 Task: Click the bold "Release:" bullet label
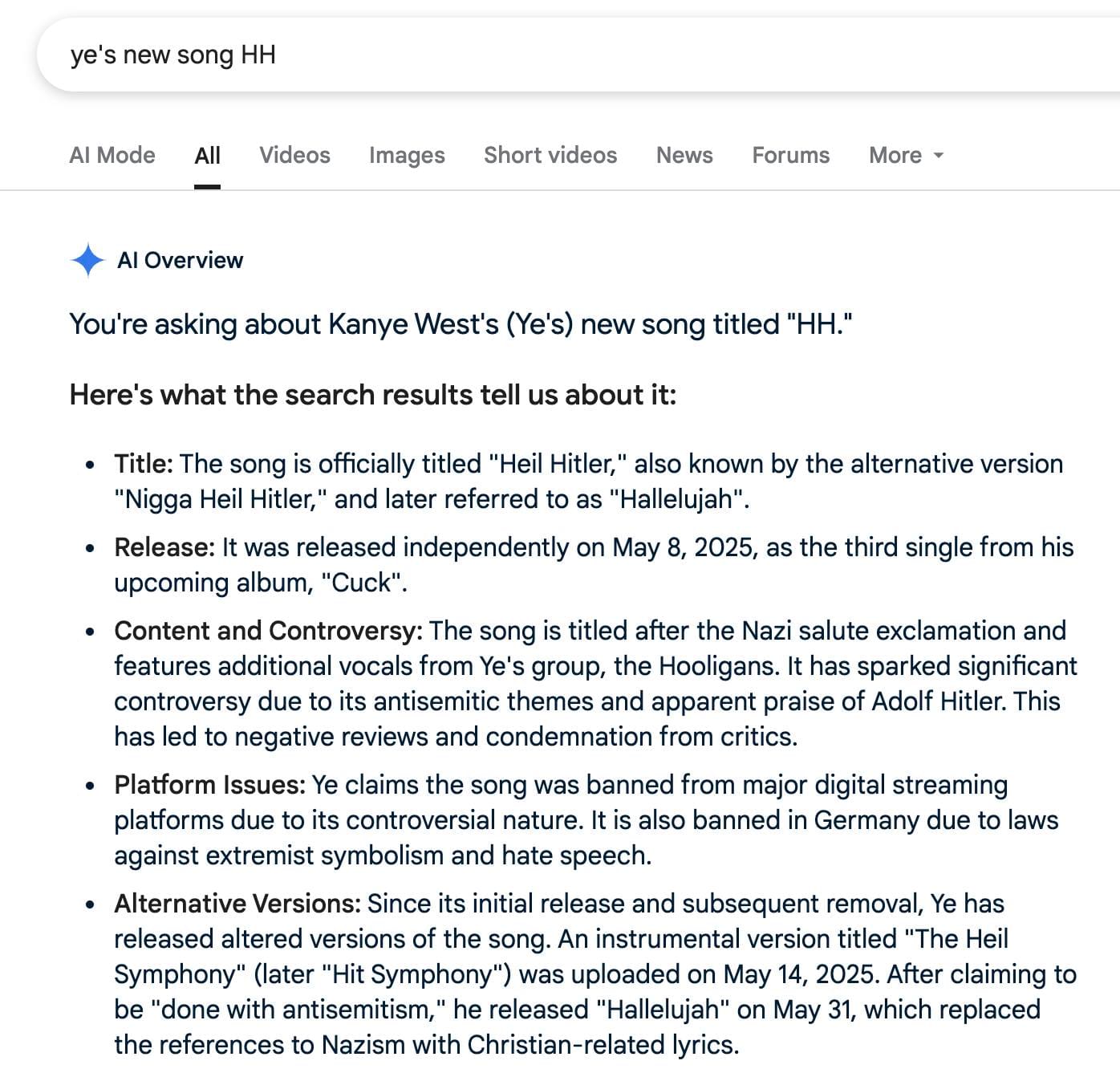pos(164,547)
